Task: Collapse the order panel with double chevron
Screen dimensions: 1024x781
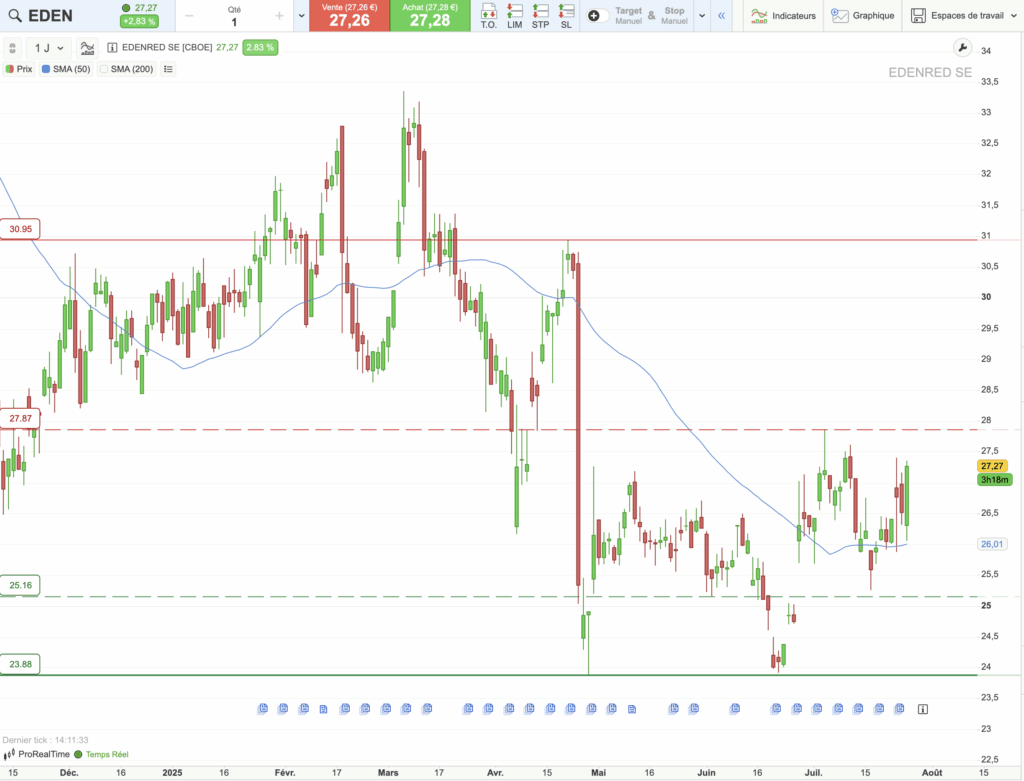Action: click(721, 16)
